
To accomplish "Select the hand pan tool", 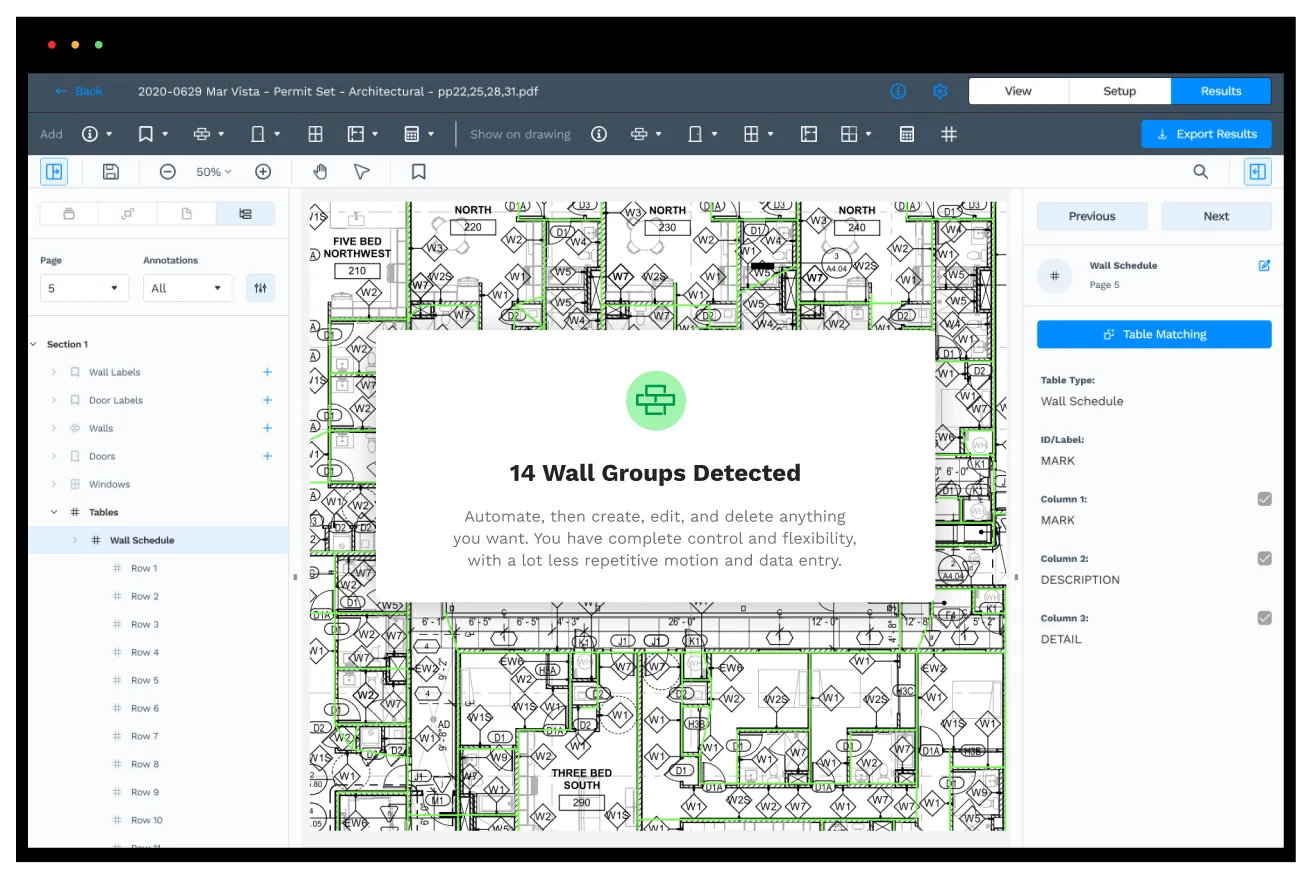I will click(320, 171).
